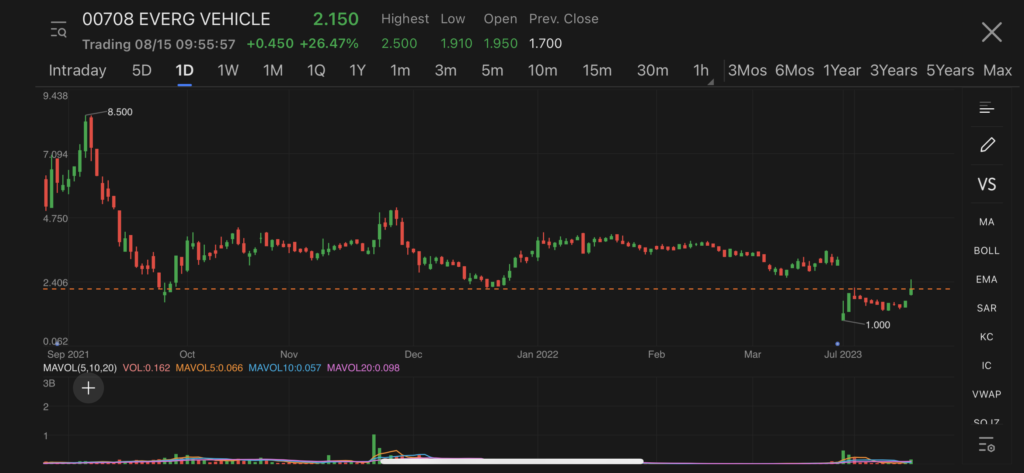Set range to 5Years
This screenshot has width=1024, height=473.
tap(950, 71)
